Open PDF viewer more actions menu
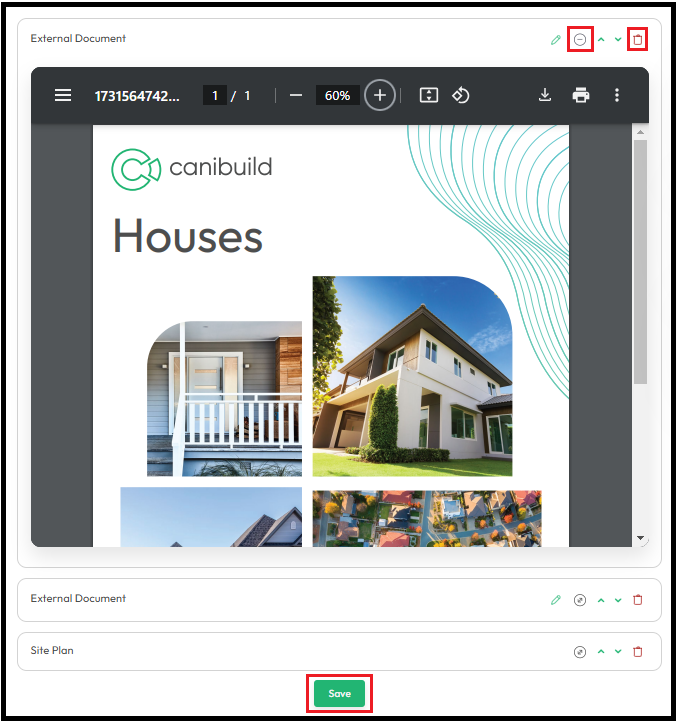Viewport: 677px width, 724px height. point(617,95)
